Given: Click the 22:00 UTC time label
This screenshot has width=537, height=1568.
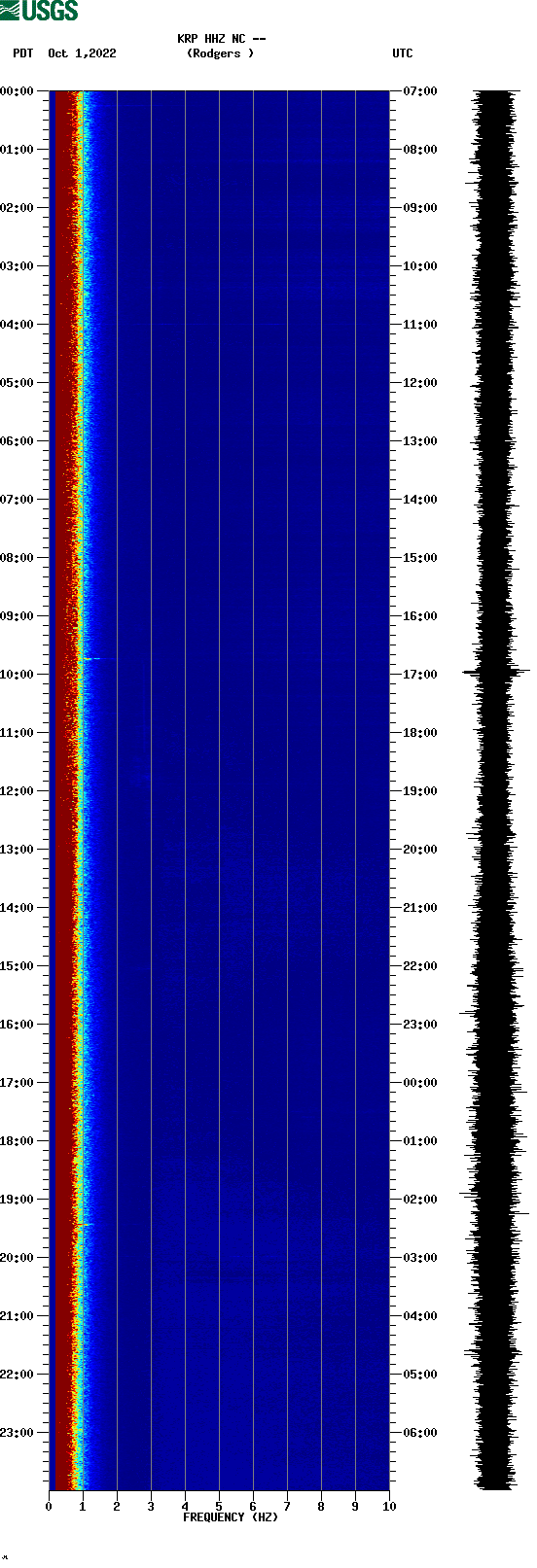Looking at the screenshot, I should tap(420, 966).
